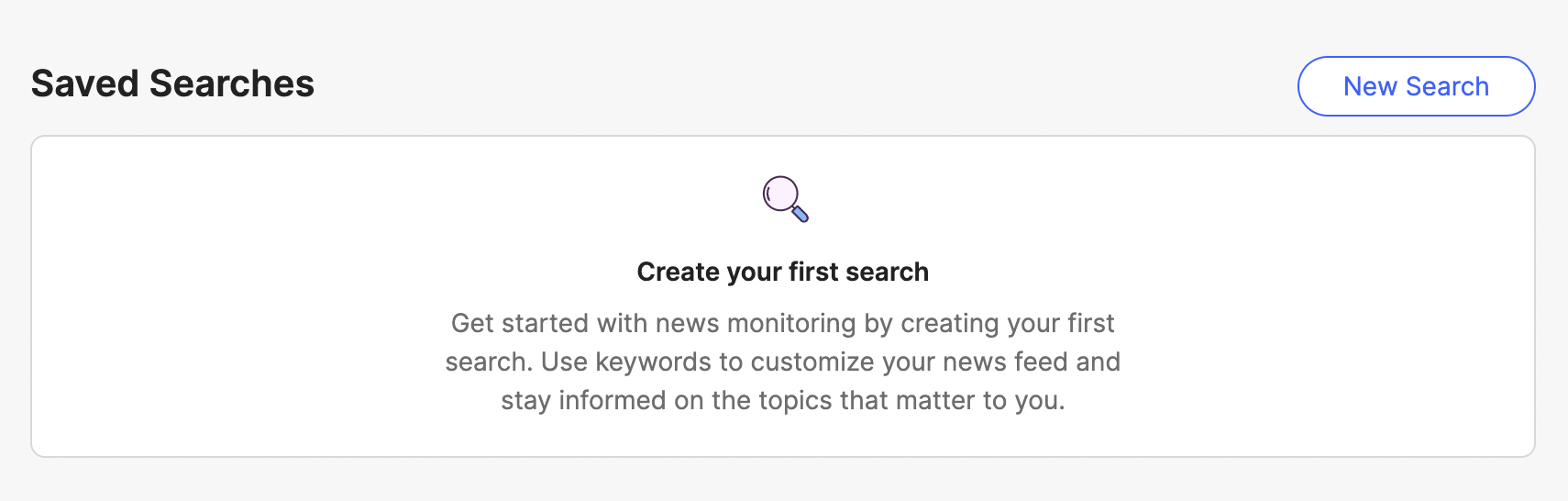Click the "Use keywords to customize" text line
The image size is (1568, 501).
[x=783, y=362]
